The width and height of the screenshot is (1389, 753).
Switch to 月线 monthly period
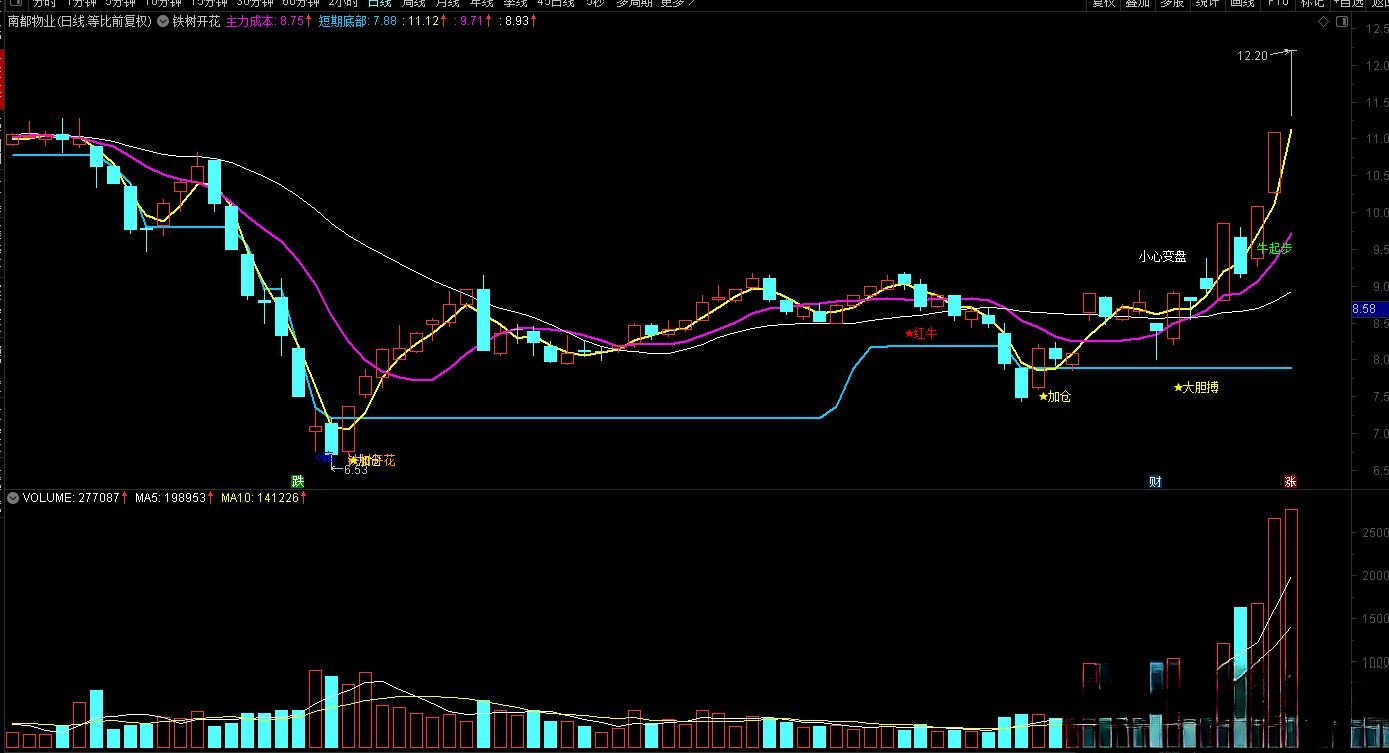tap(448, 3)
